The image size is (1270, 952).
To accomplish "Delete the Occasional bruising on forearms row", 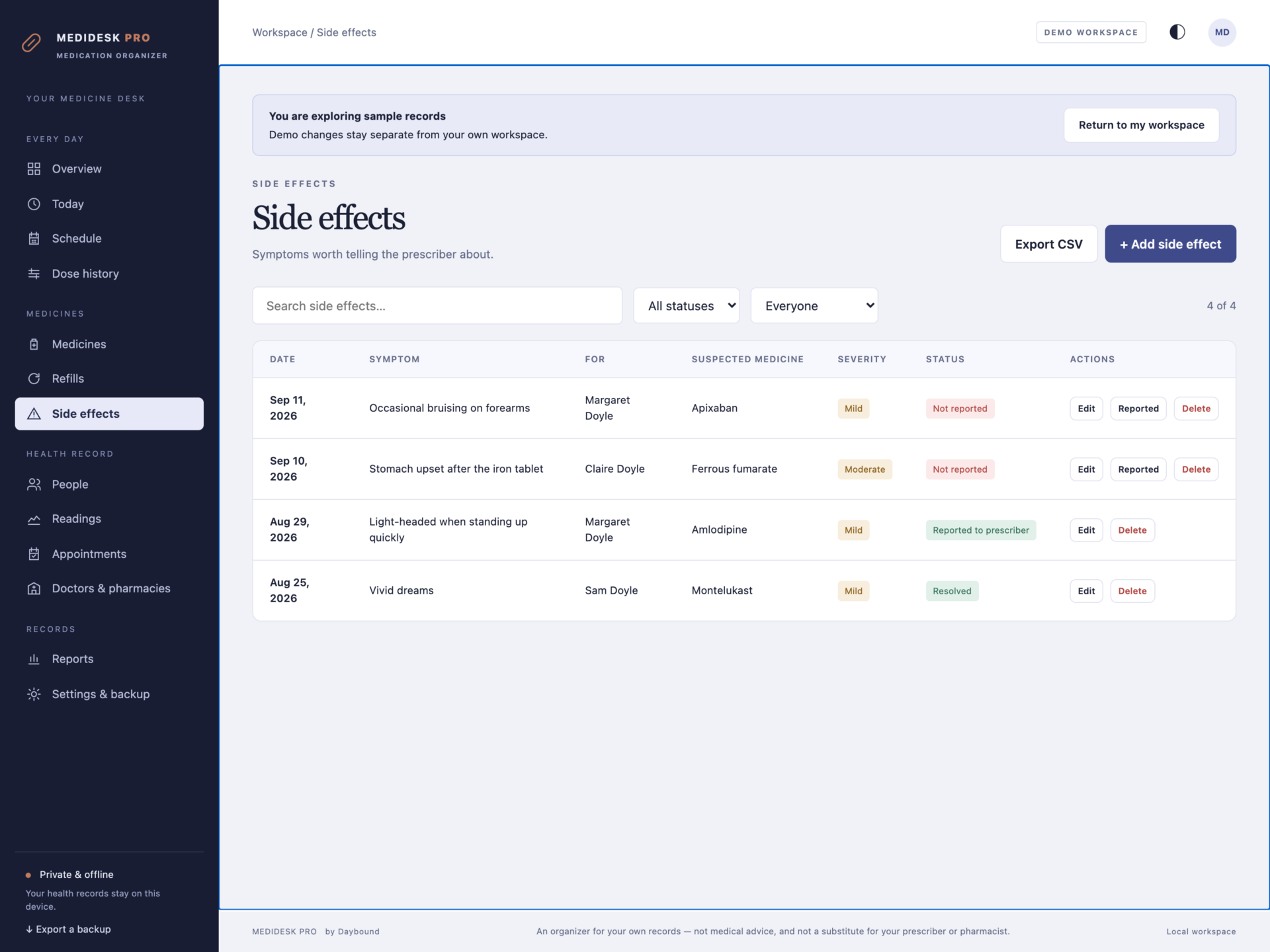I will coord(1196,408).
